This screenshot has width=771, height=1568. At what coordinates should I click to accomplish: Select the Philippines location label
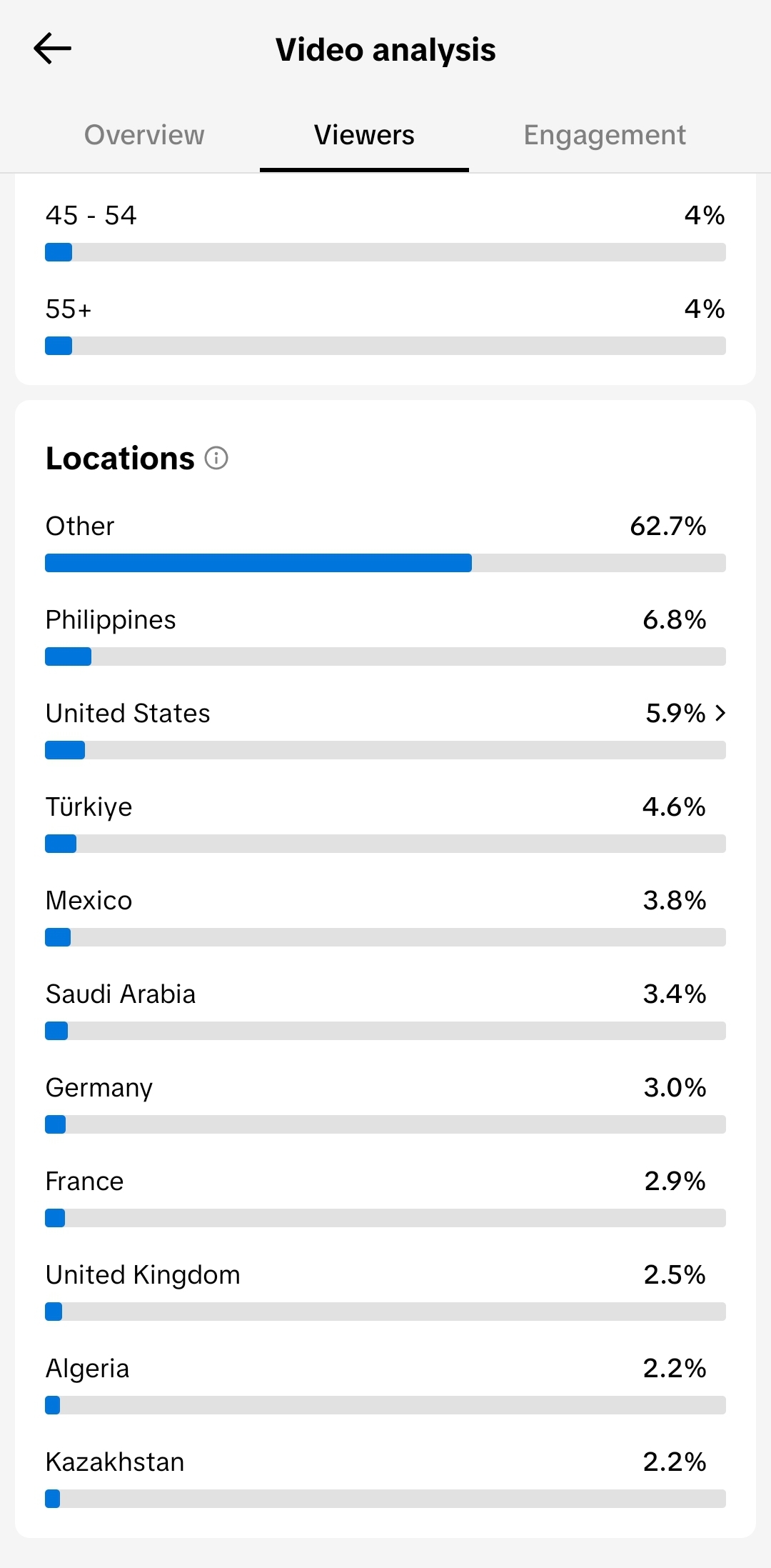click(x=111, y=620)
